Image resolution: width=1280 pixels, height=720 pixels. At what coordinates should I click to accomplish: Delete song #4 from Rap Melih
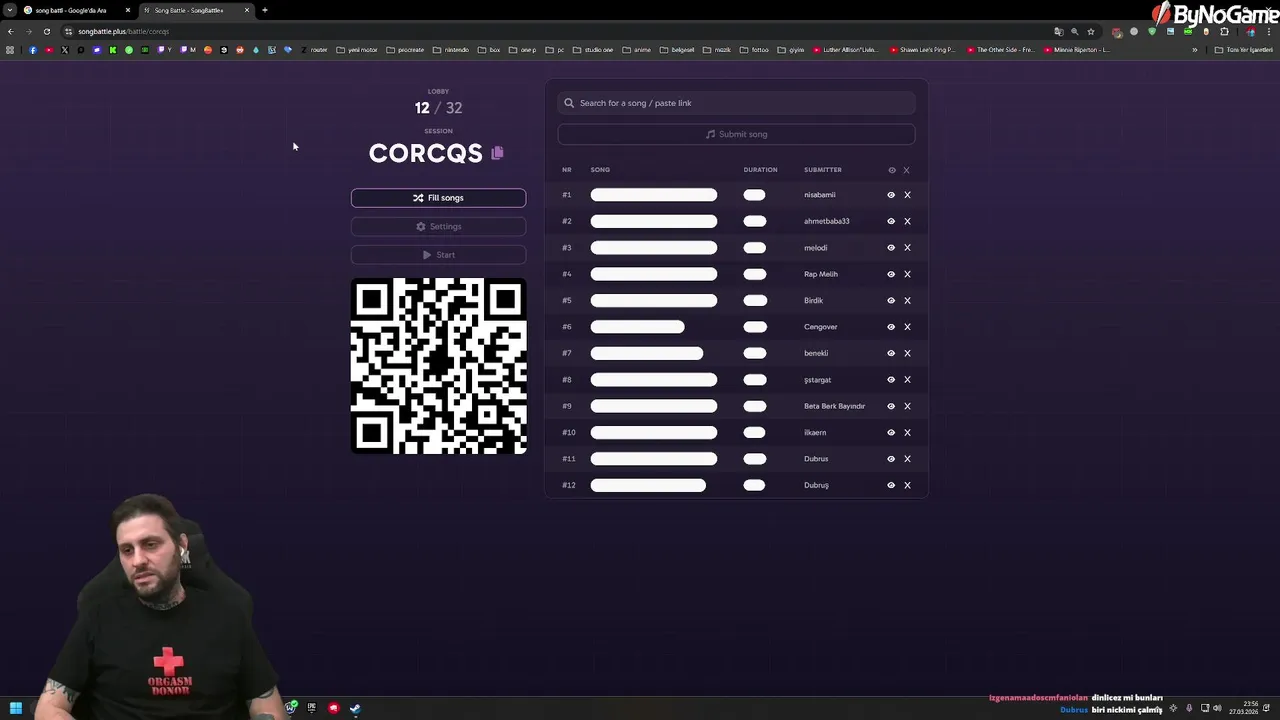tap(908, 274)
